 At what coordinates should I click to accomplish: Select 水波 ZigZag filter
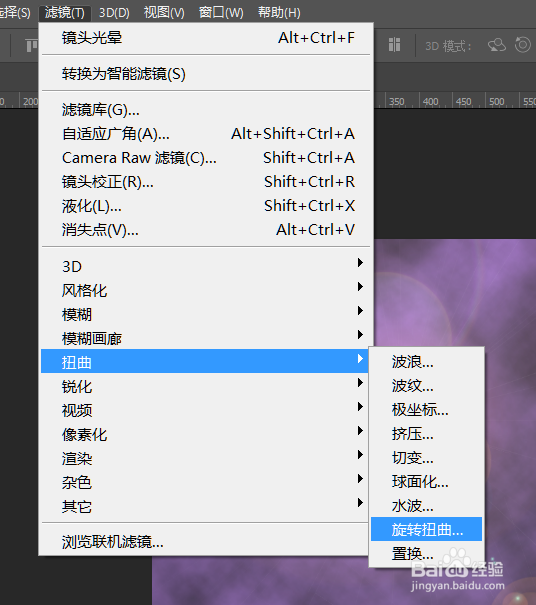coord(426,505)
